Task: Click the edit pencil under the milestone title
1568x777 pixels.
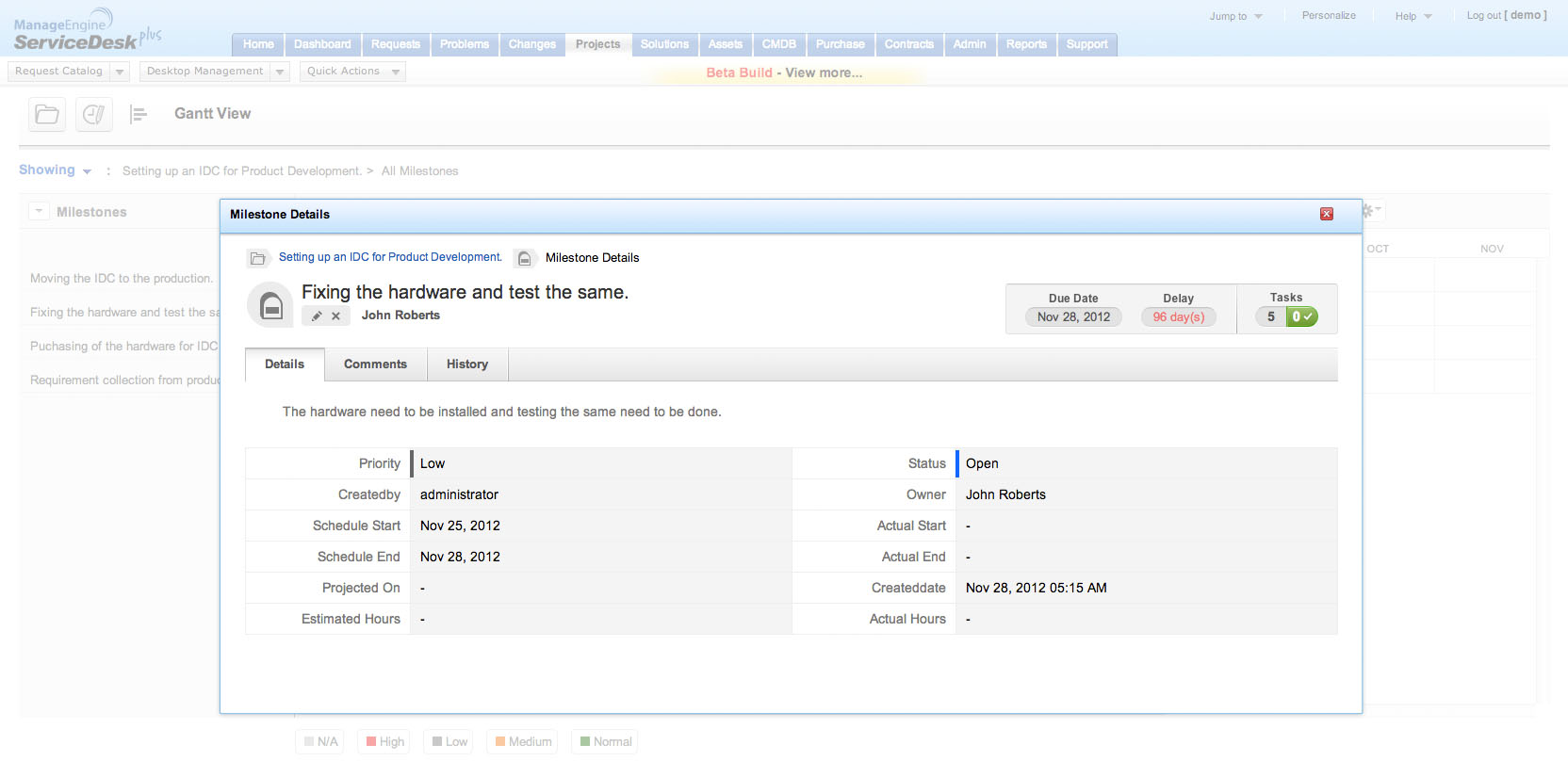Action: click(x=318, y=316)
